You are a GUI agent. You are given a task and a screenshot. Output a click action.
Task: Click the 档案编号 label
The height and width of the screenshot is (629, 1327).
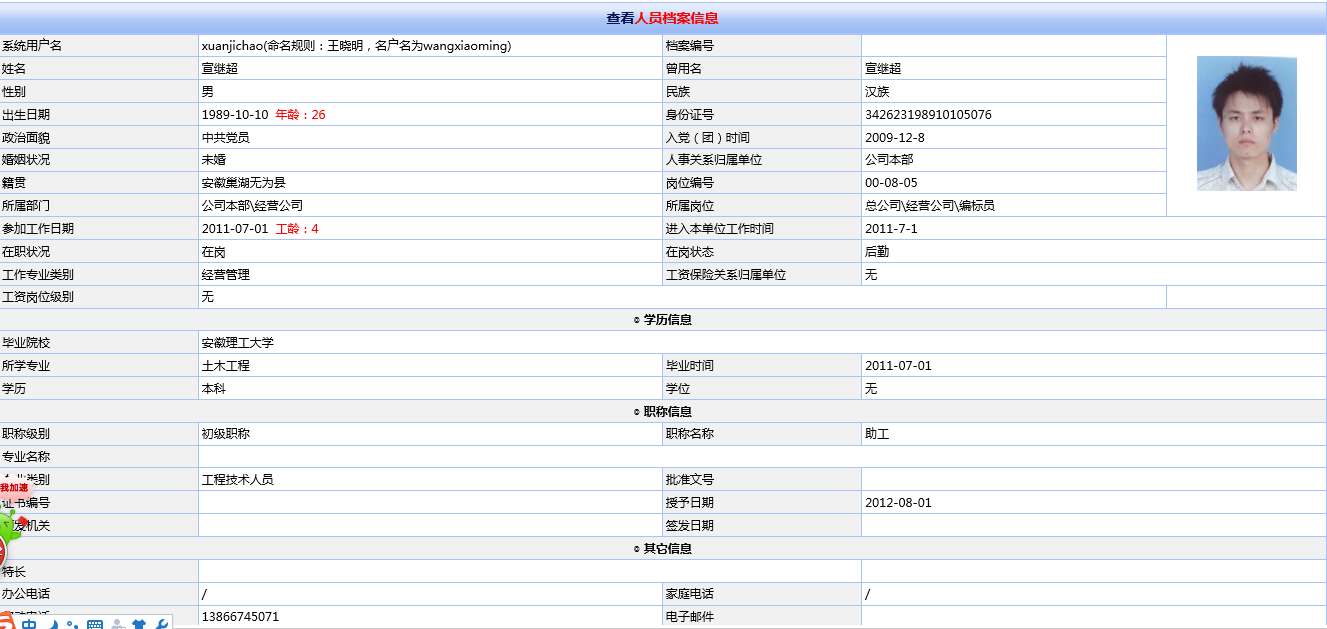pyautogui.click(x=690, y=46)
